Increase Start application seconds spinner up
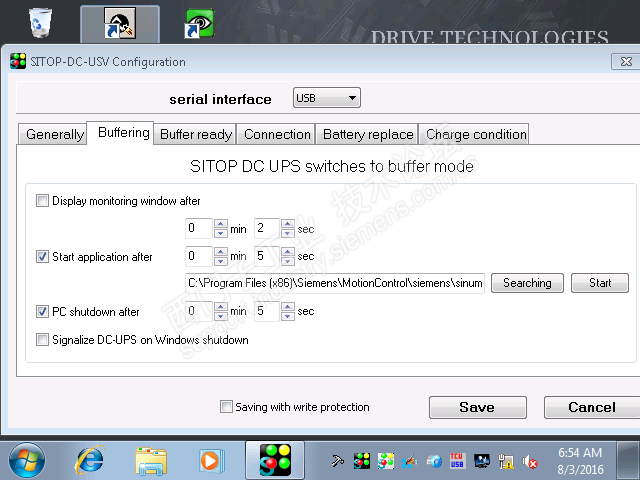 pyautogui.click(x=288, y=251)
